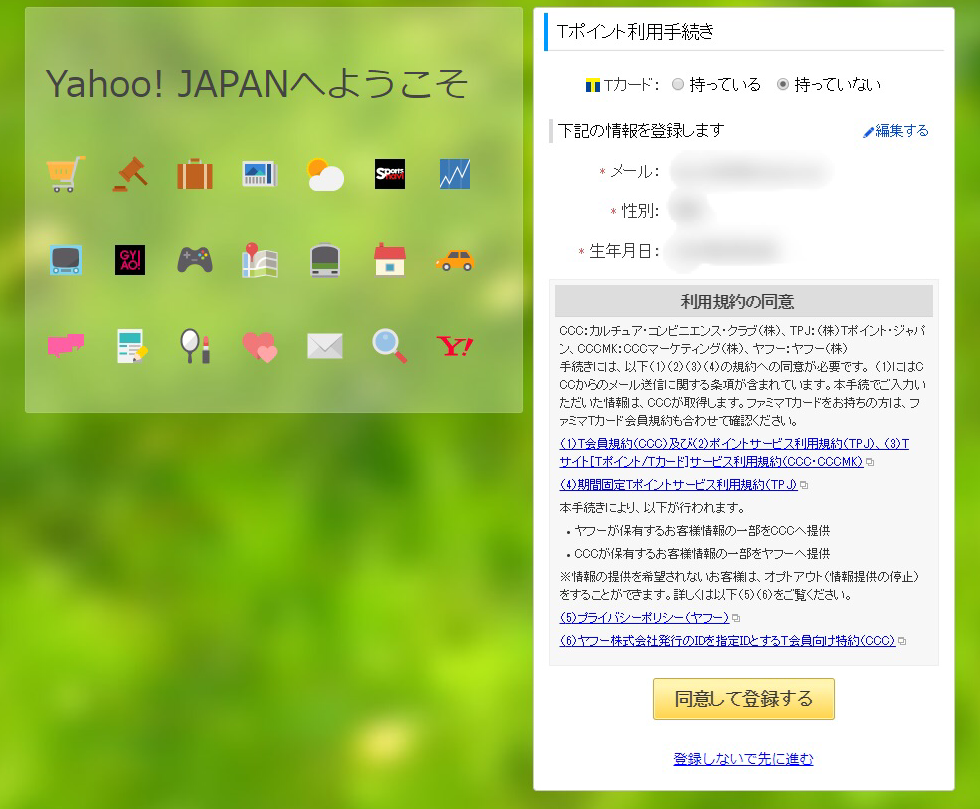The image size is (980, 809).
Task: Select the 持っていない radio button
Action: [x=783, y=84]
